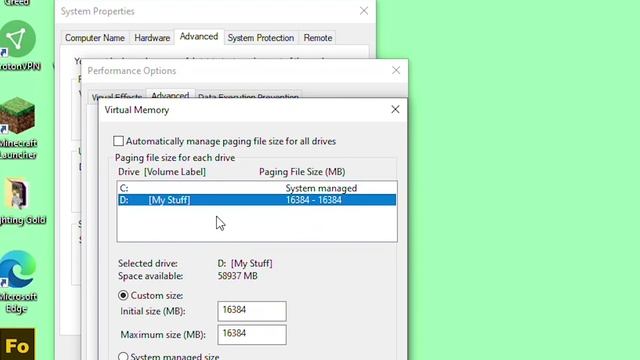Open System Protection tab in System Properties
The width and height of the screenshot is (640, 360).
[260, 38]
